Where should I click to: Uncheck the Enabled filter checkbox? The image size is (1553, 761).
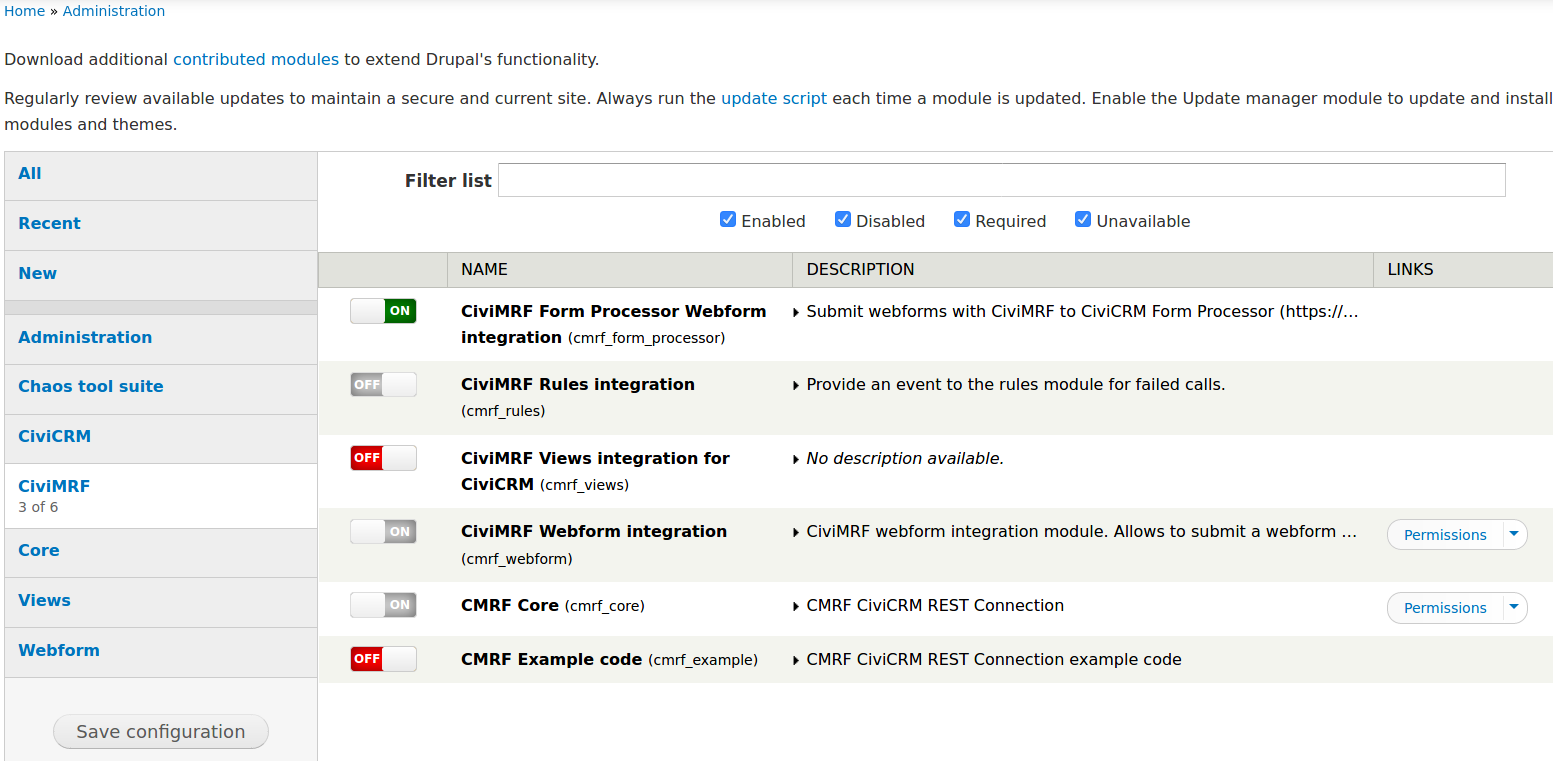tap(728, 220)
